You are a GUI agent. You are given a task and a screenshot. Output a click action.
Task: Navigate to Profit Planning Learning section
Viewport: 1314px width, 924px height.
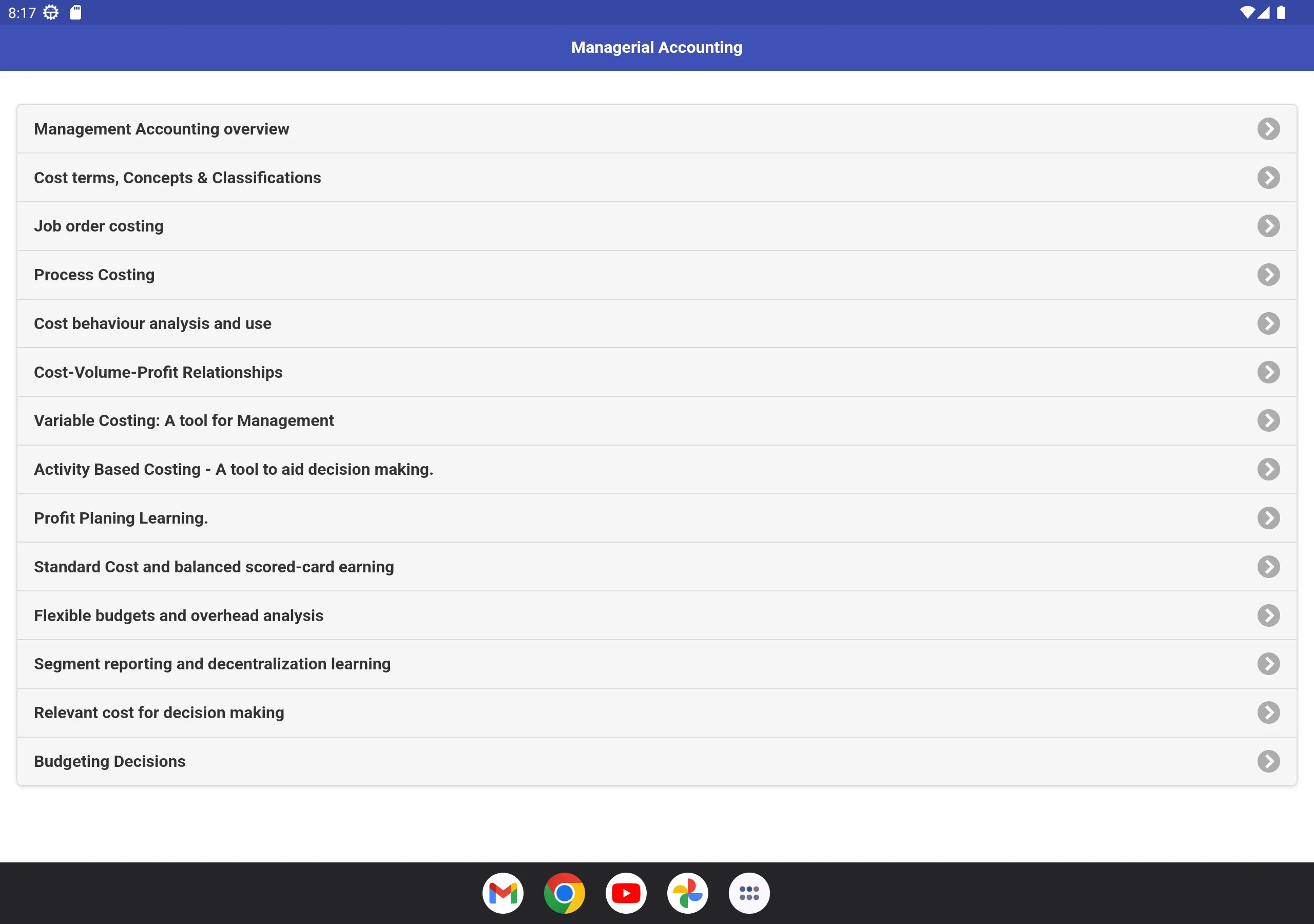coord(656,517)
